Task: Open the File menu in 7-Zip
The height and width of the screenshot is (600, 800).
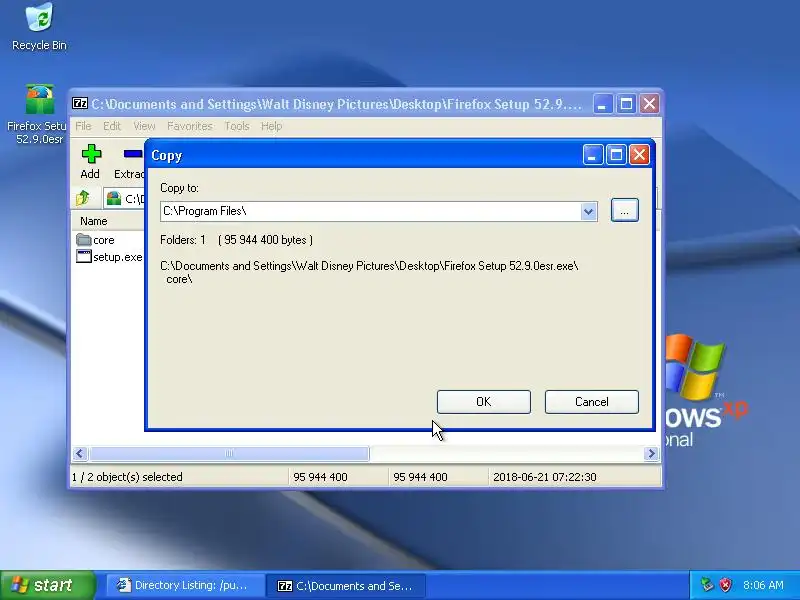Action: tap(83, 126)
